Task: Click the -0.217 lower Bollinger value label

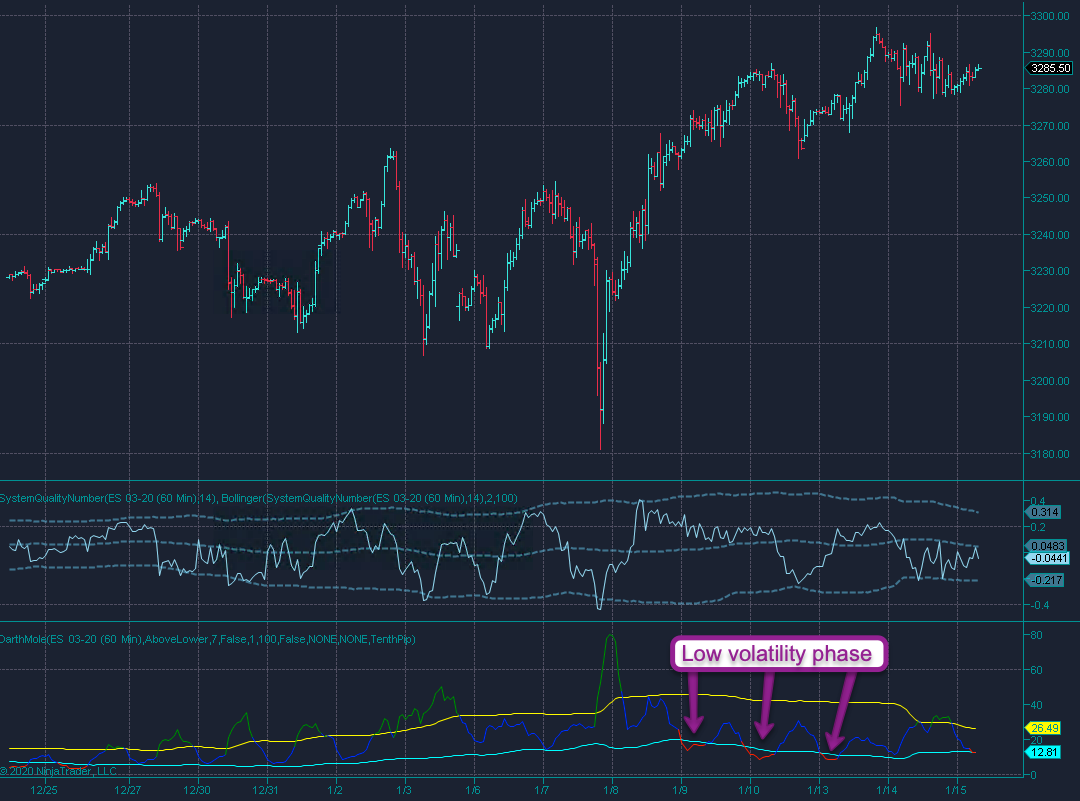Action: pyautogui.click(x=1047, y=580)
